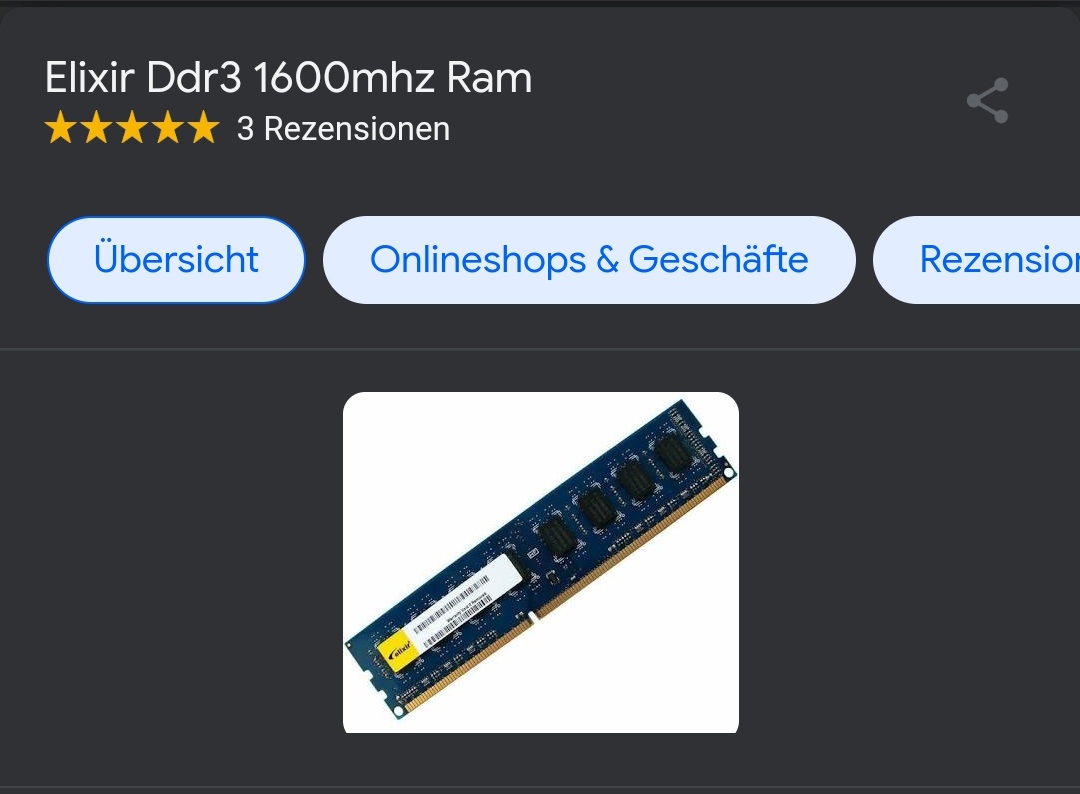Screen dimensions: 1080x794
Task: Open the RAM module product image
Action: point(541,562)
